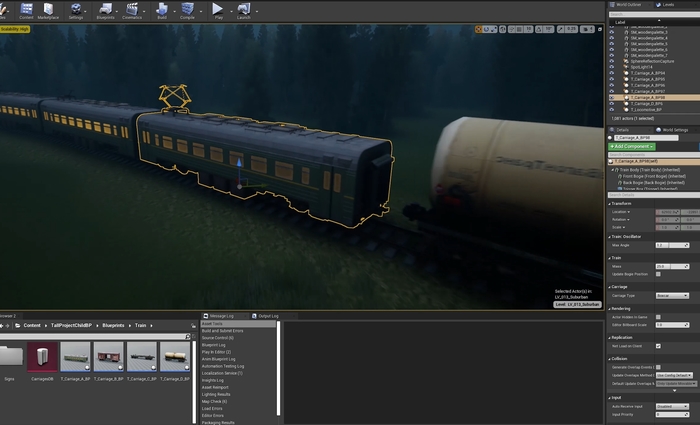Click the Add Component button
This screenshot has width=700, height=425.
[630, 146]
